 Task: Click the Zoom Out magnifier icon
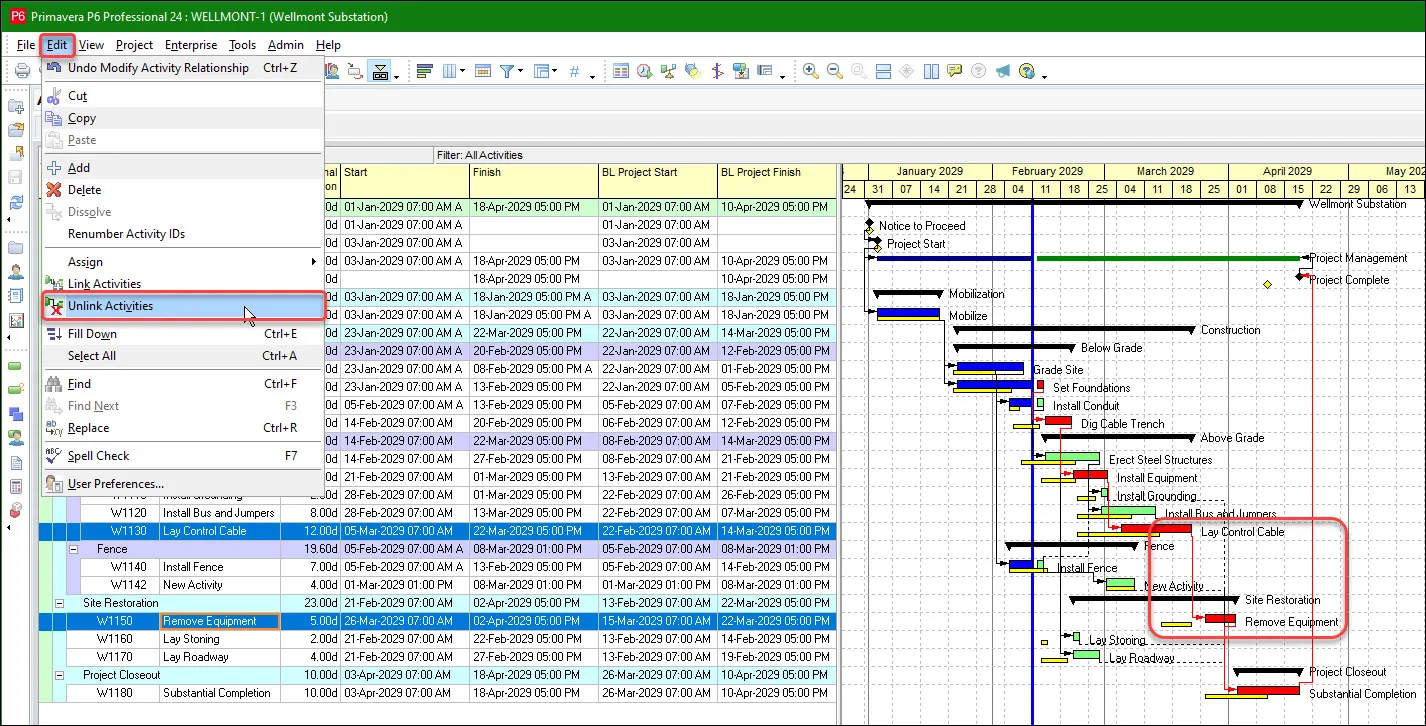pos(834,71)
